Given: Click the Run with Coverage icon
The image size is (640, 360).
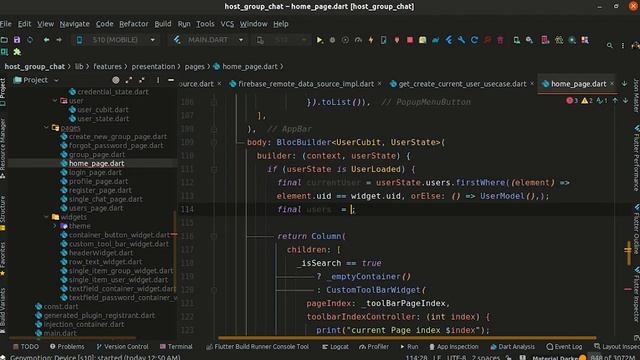Looking at the screenshot, I should click(345, 40).
